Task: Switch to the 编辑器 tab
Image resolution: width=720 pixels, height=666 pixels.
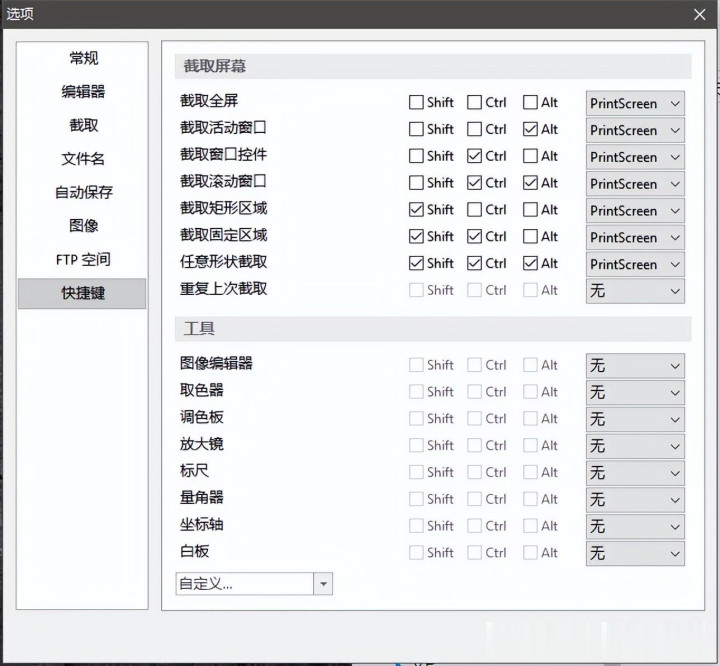Action: (x=83, y=92)
